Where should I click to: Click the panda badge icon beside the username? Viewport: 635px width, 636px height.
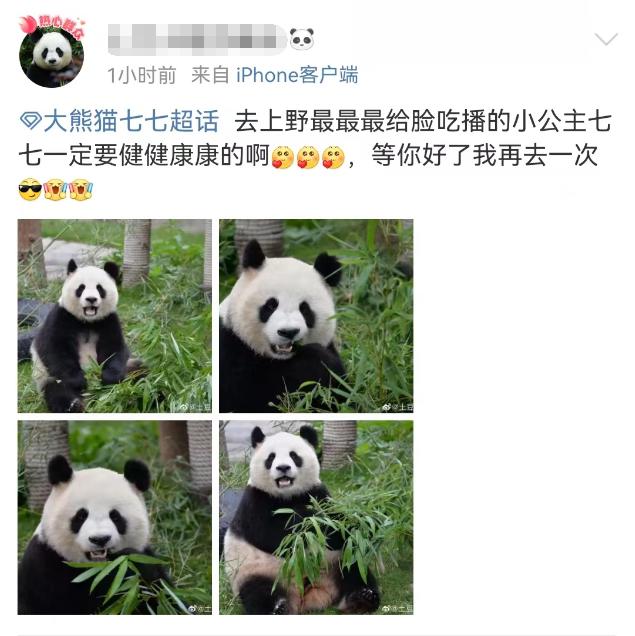tap(302, 39)
